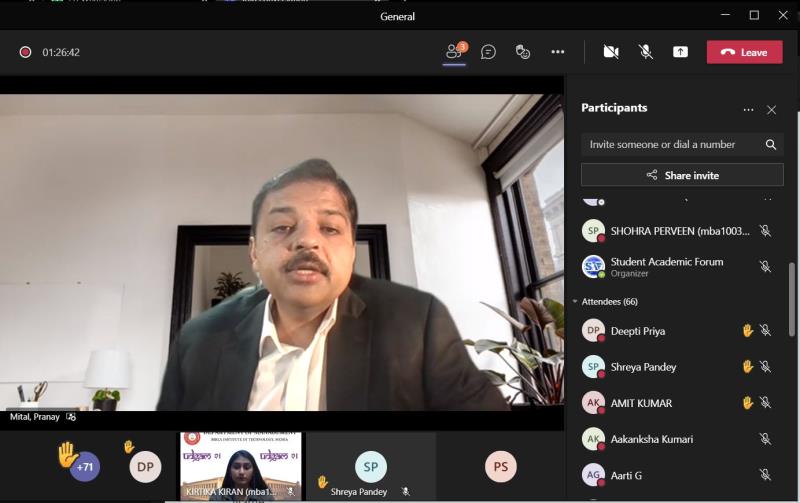Leave the meeting
800x503 pixels.
744,52
